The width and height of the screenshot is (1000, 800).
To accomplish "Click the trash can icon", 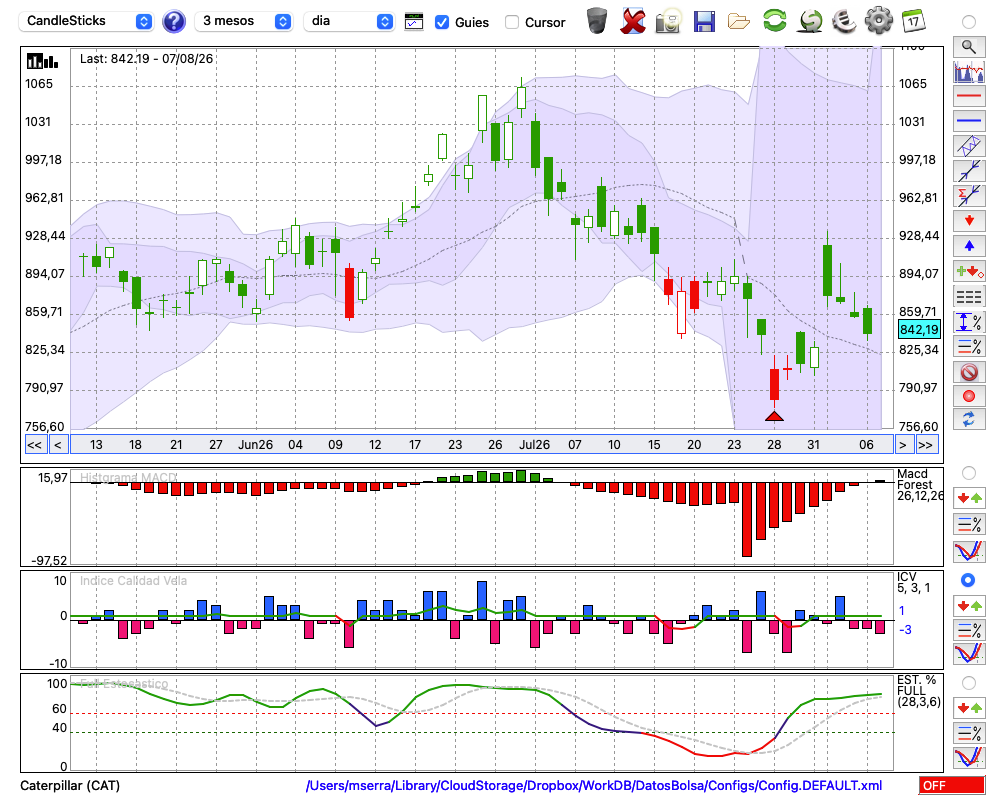I will (597, 20).
